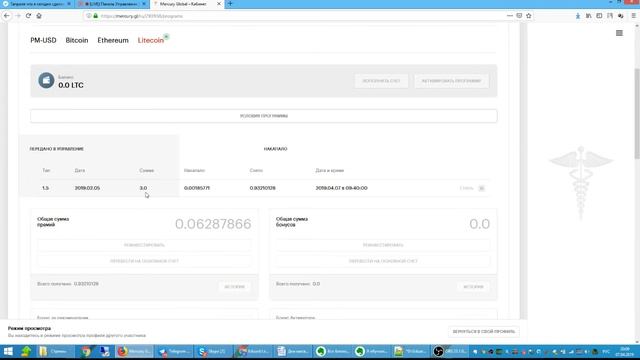Screen dimensions: 640x360
Task: Open the browser library icon
Action: point(589,16)
